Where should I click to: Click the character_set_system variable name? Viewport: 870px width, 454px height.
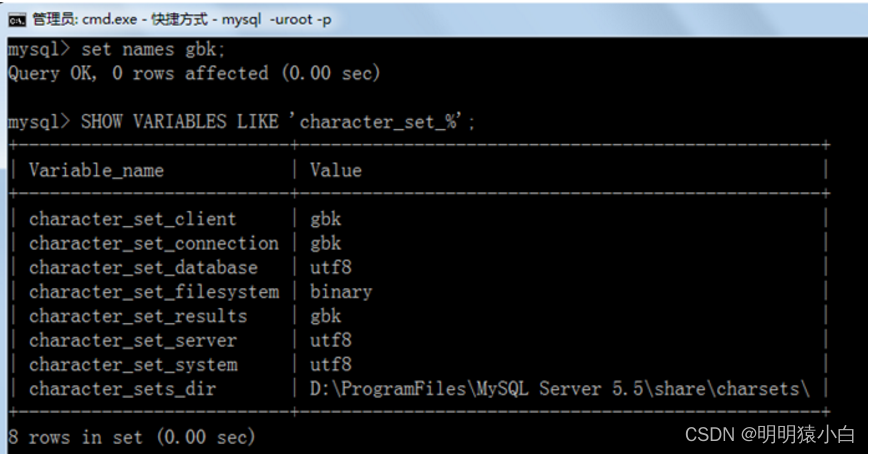tap(133, 364)
